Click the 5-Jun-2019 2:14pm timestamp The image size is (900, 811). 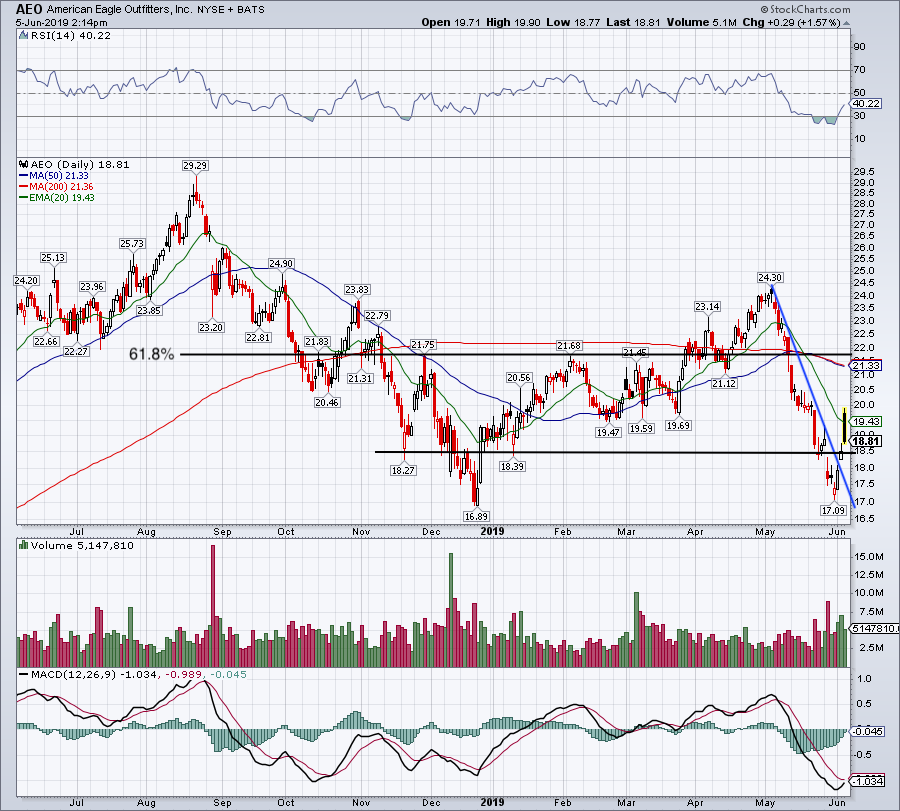(61, 22)
